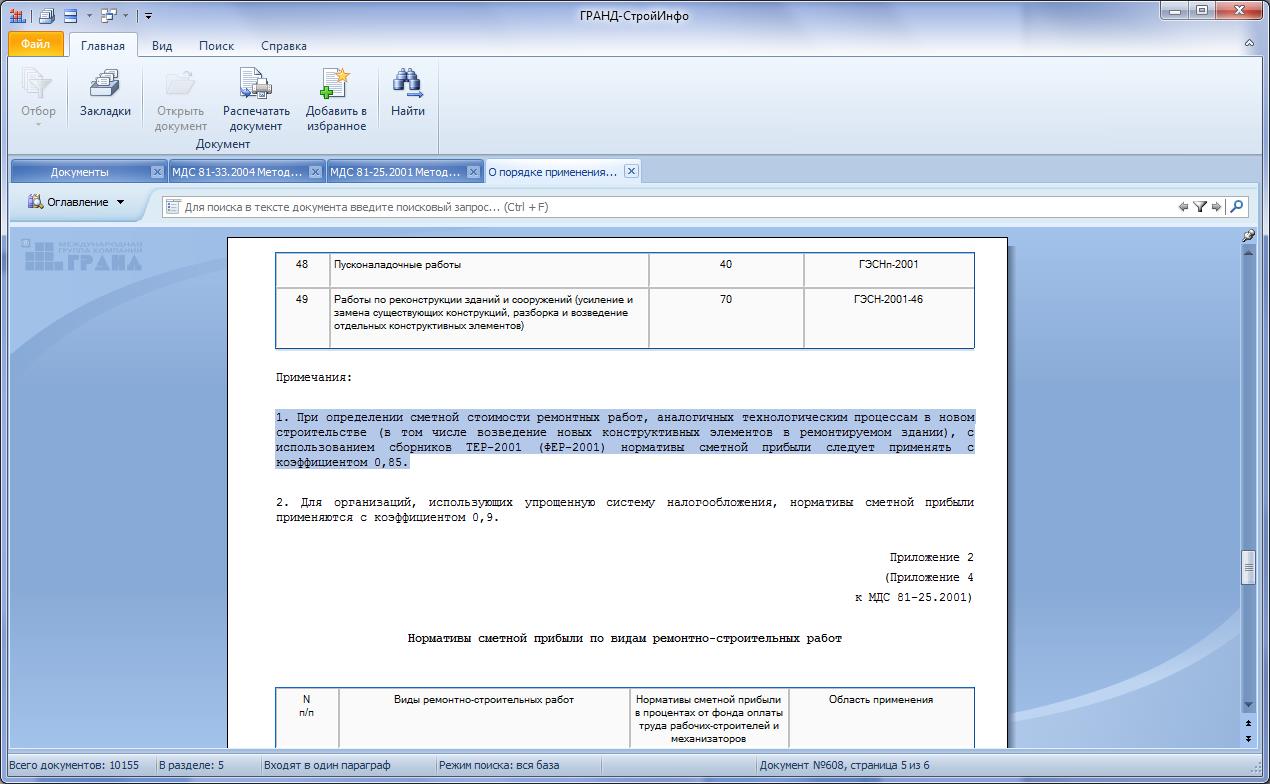
Task: Jump to previous search result arrow
Action: click(1183, 207)
